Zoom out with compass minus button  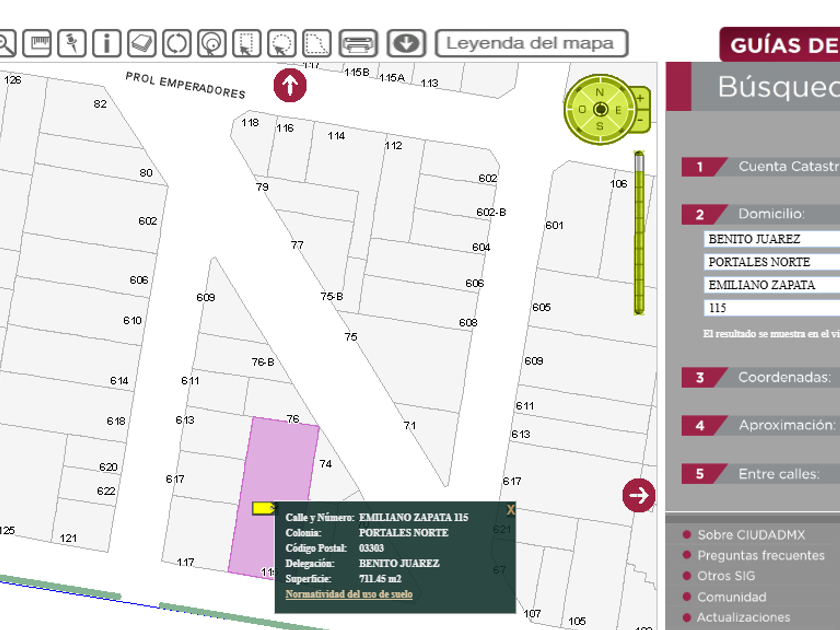click(641, 122)
